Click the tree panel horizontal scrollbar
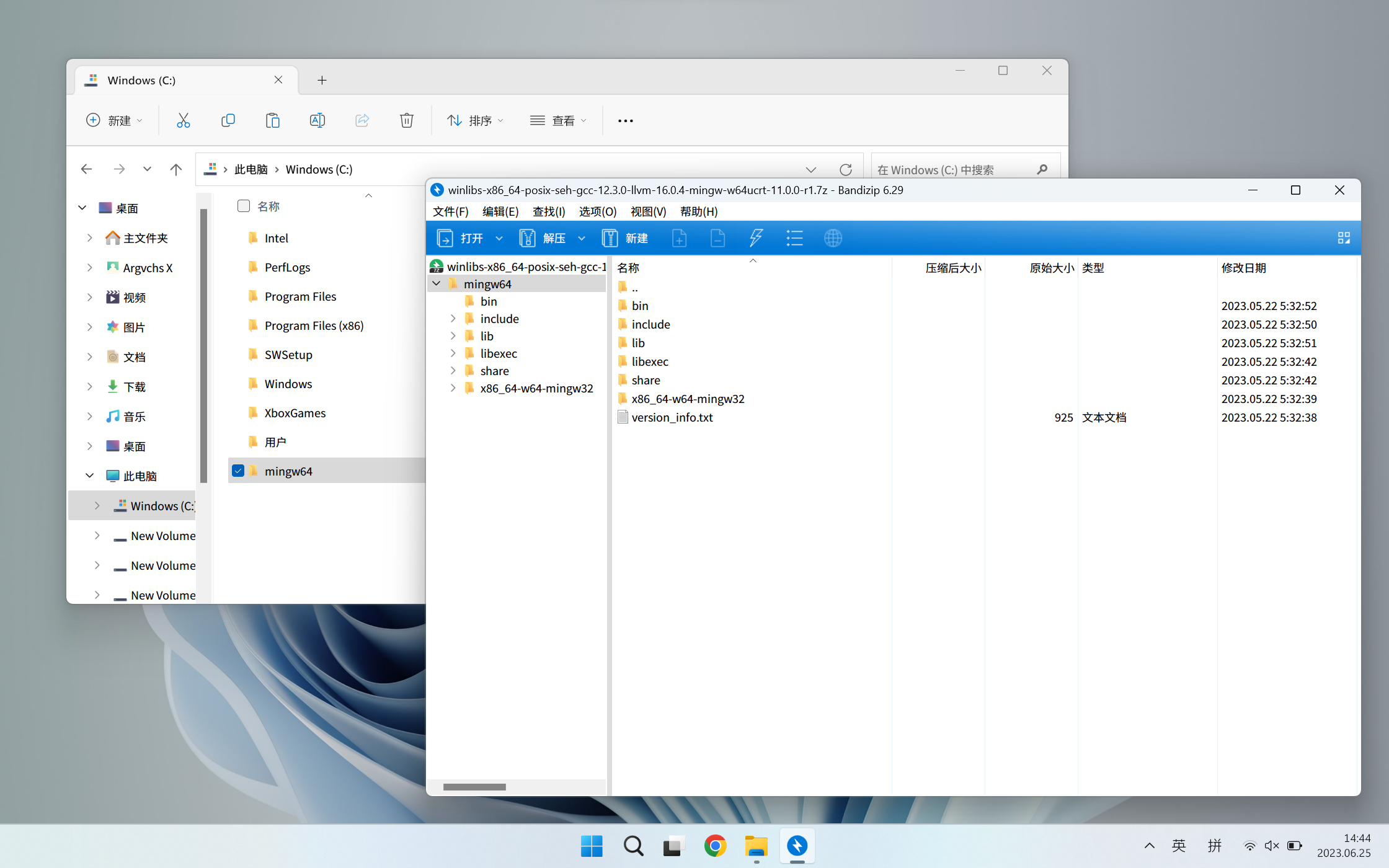The height and width of the screenshot is (868, 1389). (x=474, y=787)
